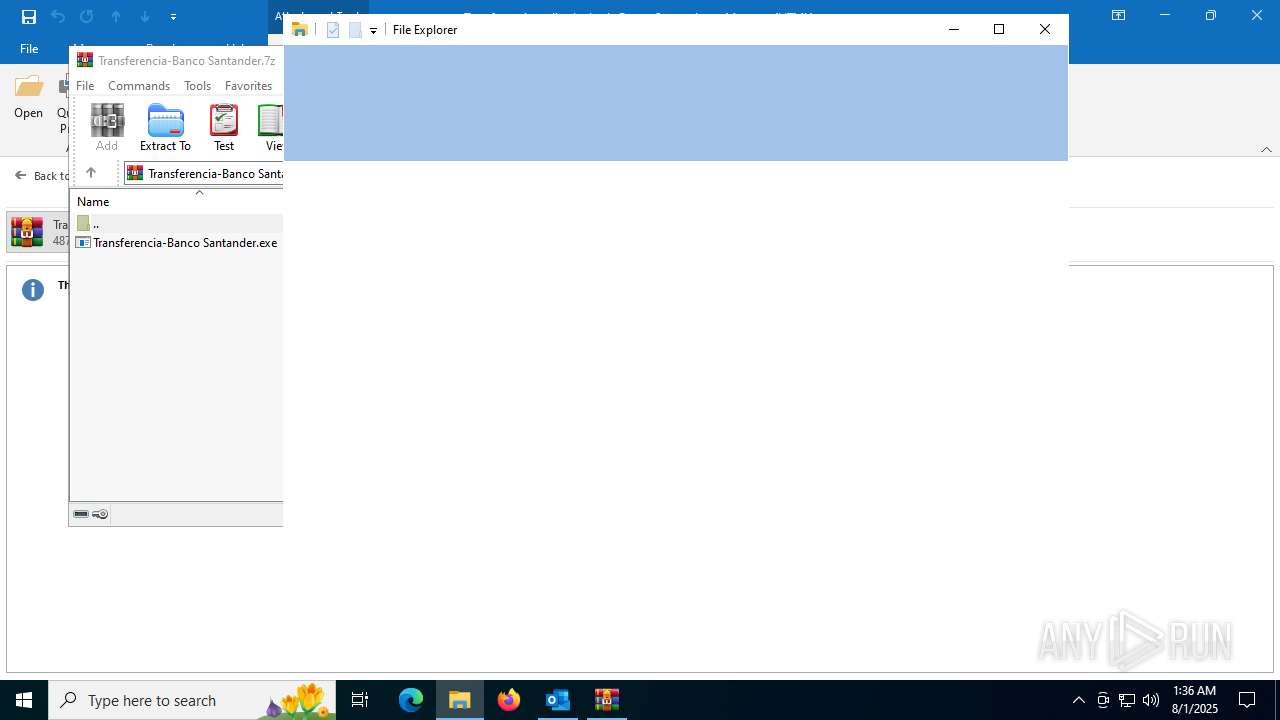Click the View book icon in WinRAR
Image resolution: width=1280 pixels, height=720 pixels.
271,127
